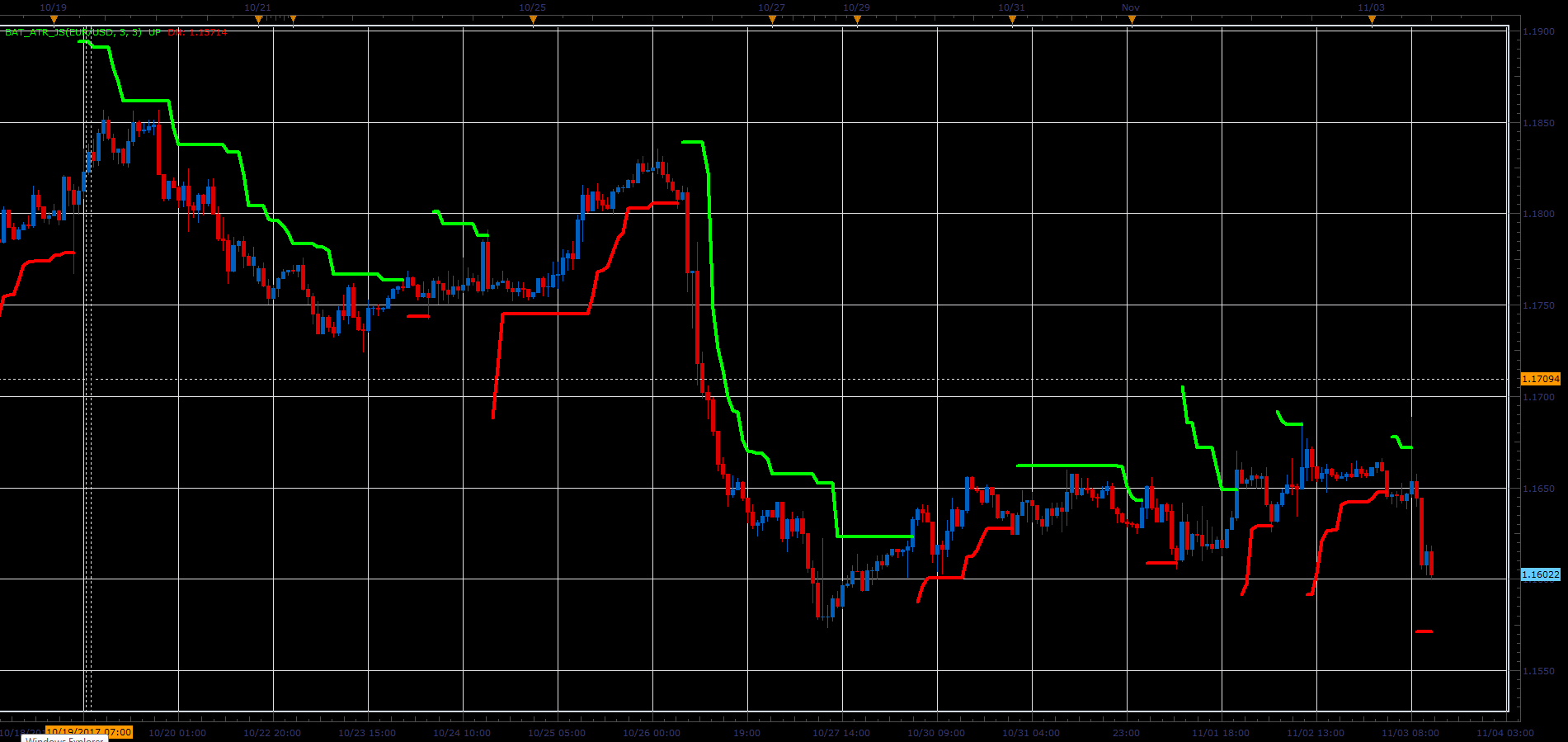
Task: Click the 1.1800 price axis label
Action: [x=1538, y=214]
